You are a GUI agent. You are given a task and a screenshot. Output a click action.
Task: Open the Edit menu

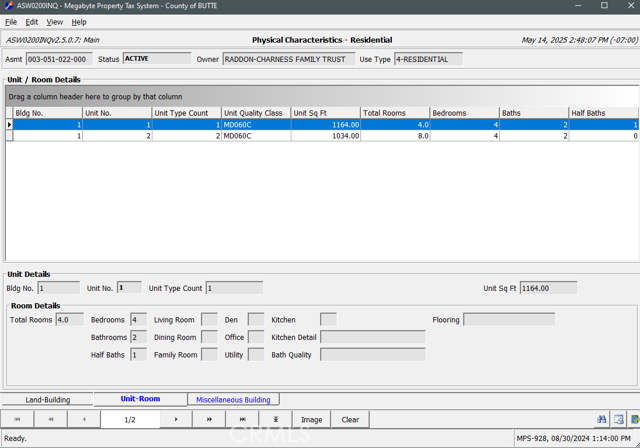pos(31,22)
